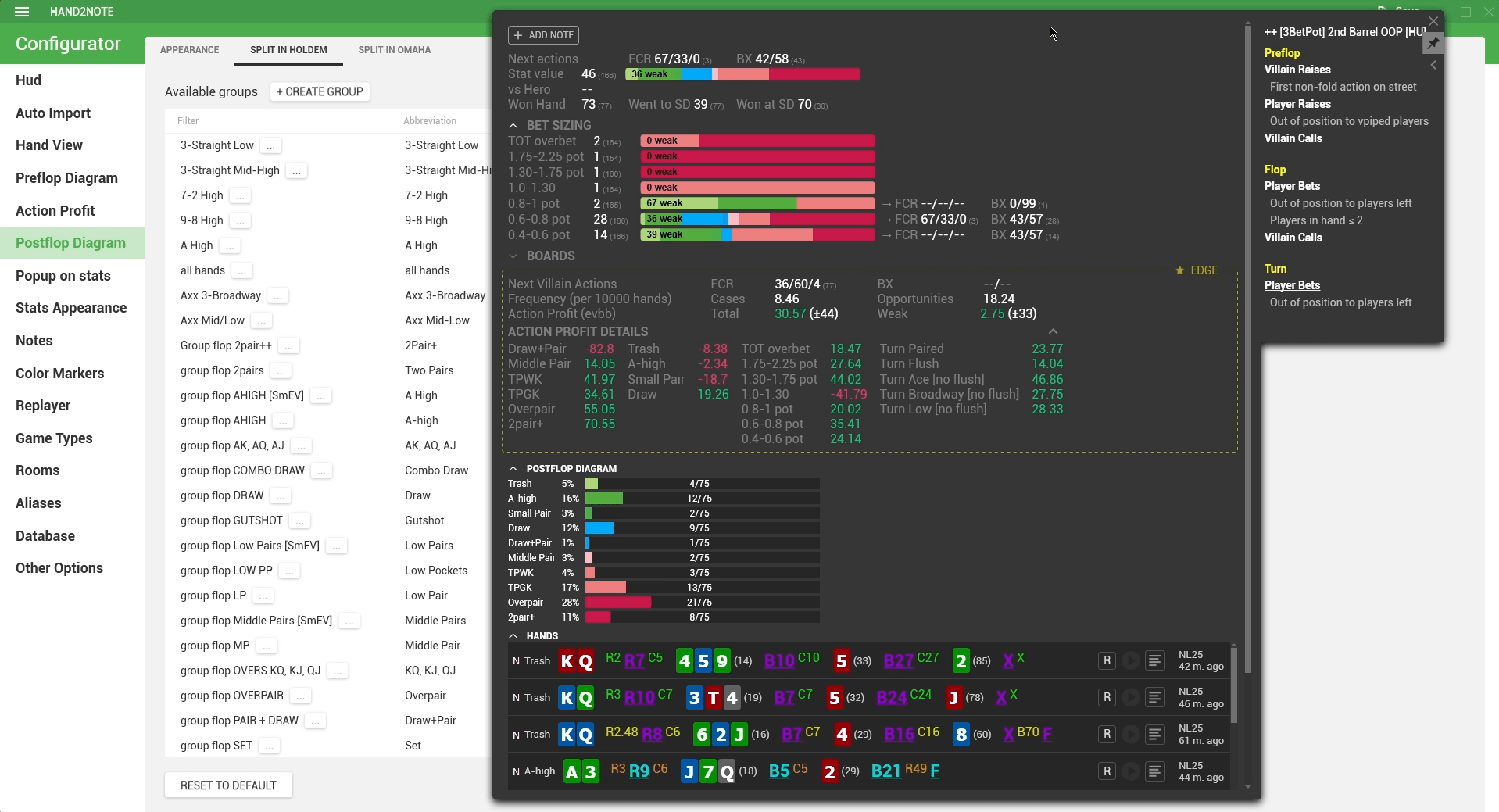This screenshot has height=812, width=1499.
Task: Collapse the POSTFLOP DIAGRAM section
Action: tap(513, 469)
